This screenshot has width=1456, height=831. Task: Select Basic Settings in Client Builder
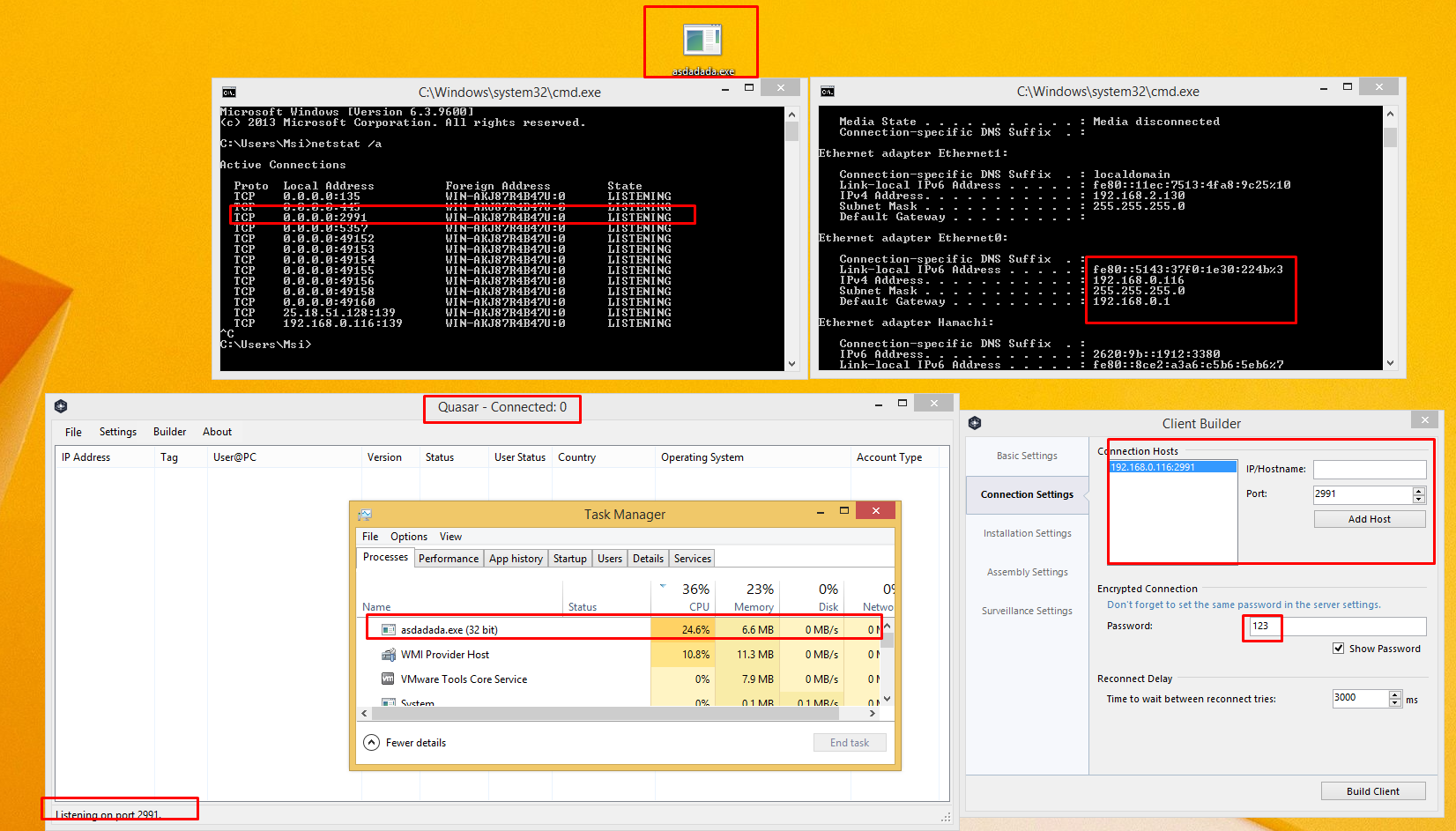(1027, 456)
